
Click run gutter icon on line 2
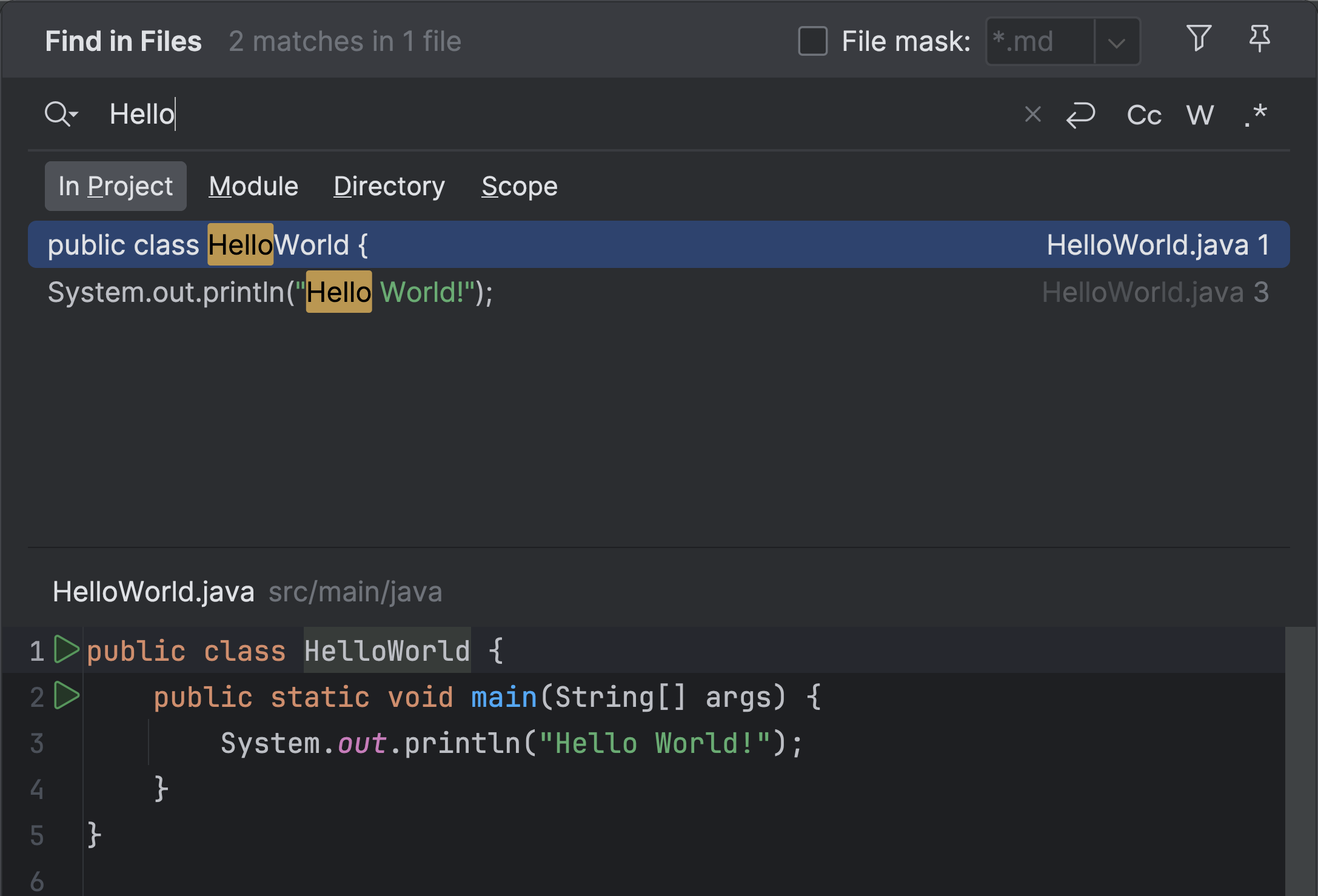(66, 695)
